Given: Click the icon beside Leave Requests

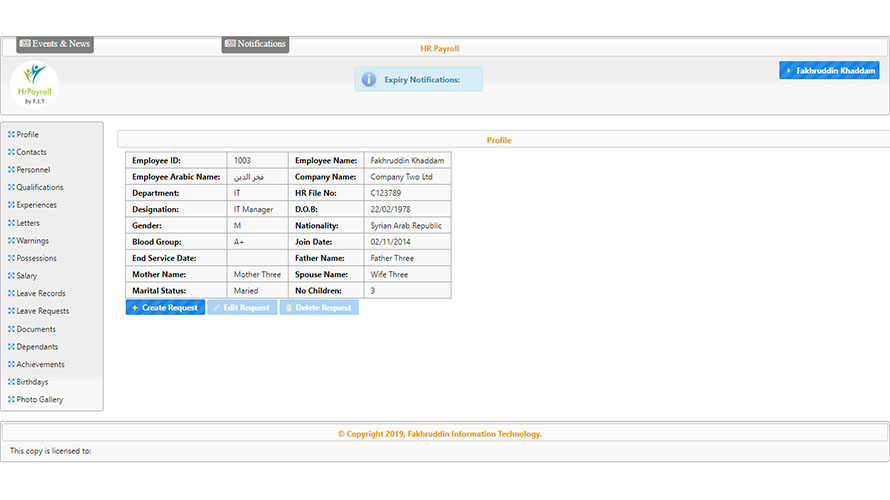Looking at the screenshot, I should point(11,311).
